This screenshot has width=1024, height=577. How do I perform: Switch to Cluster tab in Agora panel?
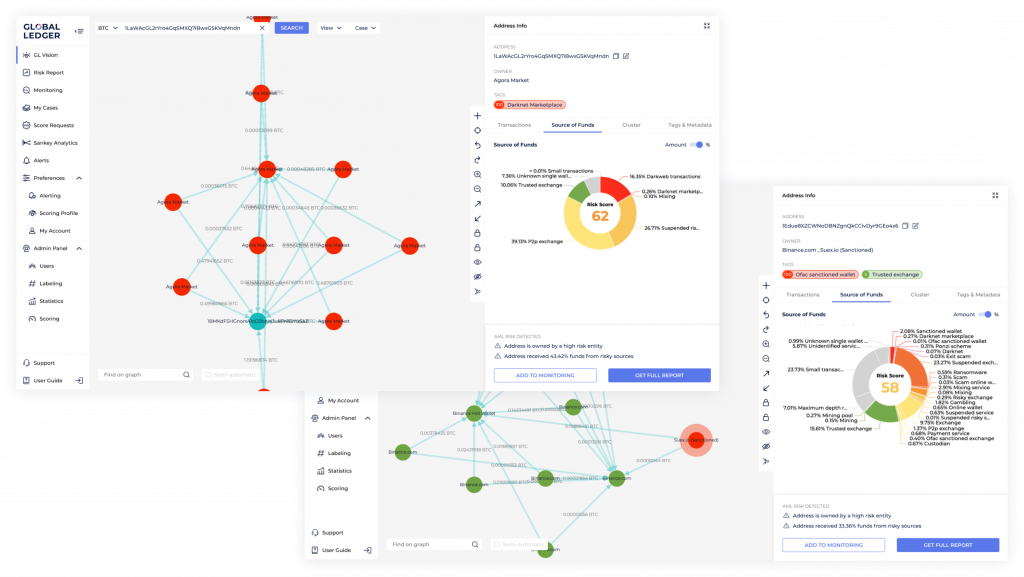632,125
